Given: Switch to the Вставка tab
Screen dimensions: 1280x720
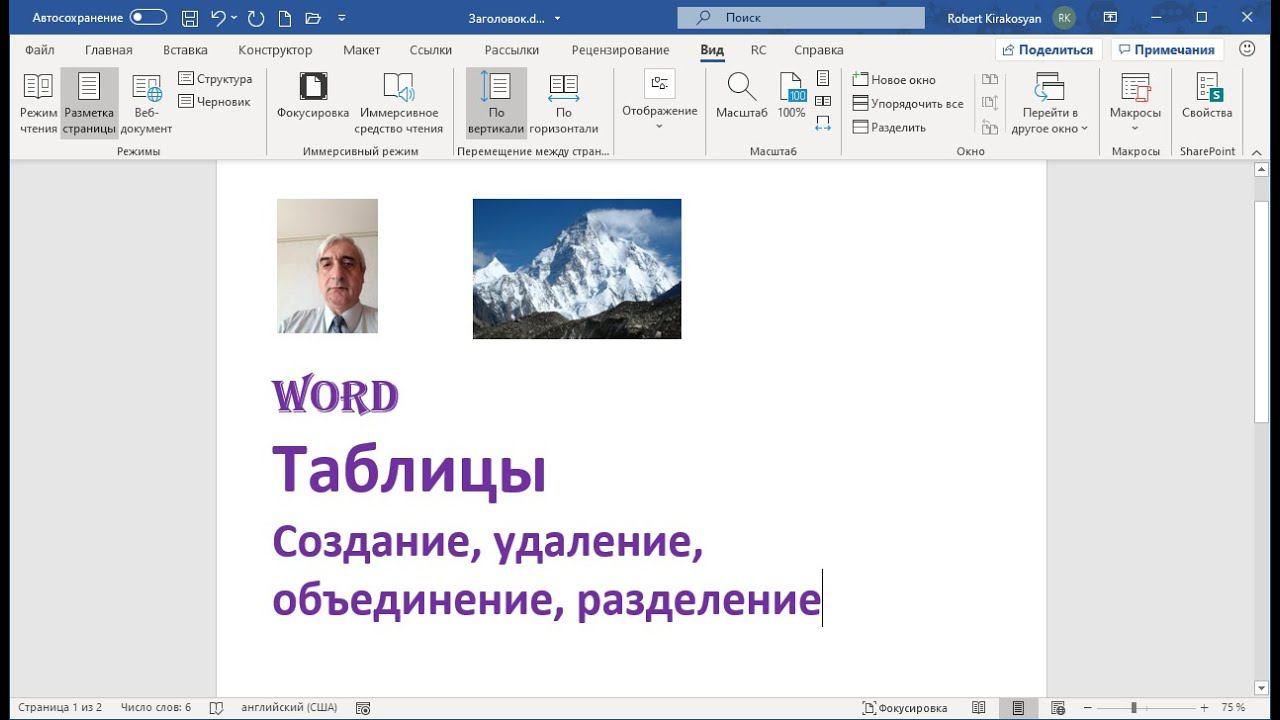Looking at the screenshot, I should [x=185, y=50].
